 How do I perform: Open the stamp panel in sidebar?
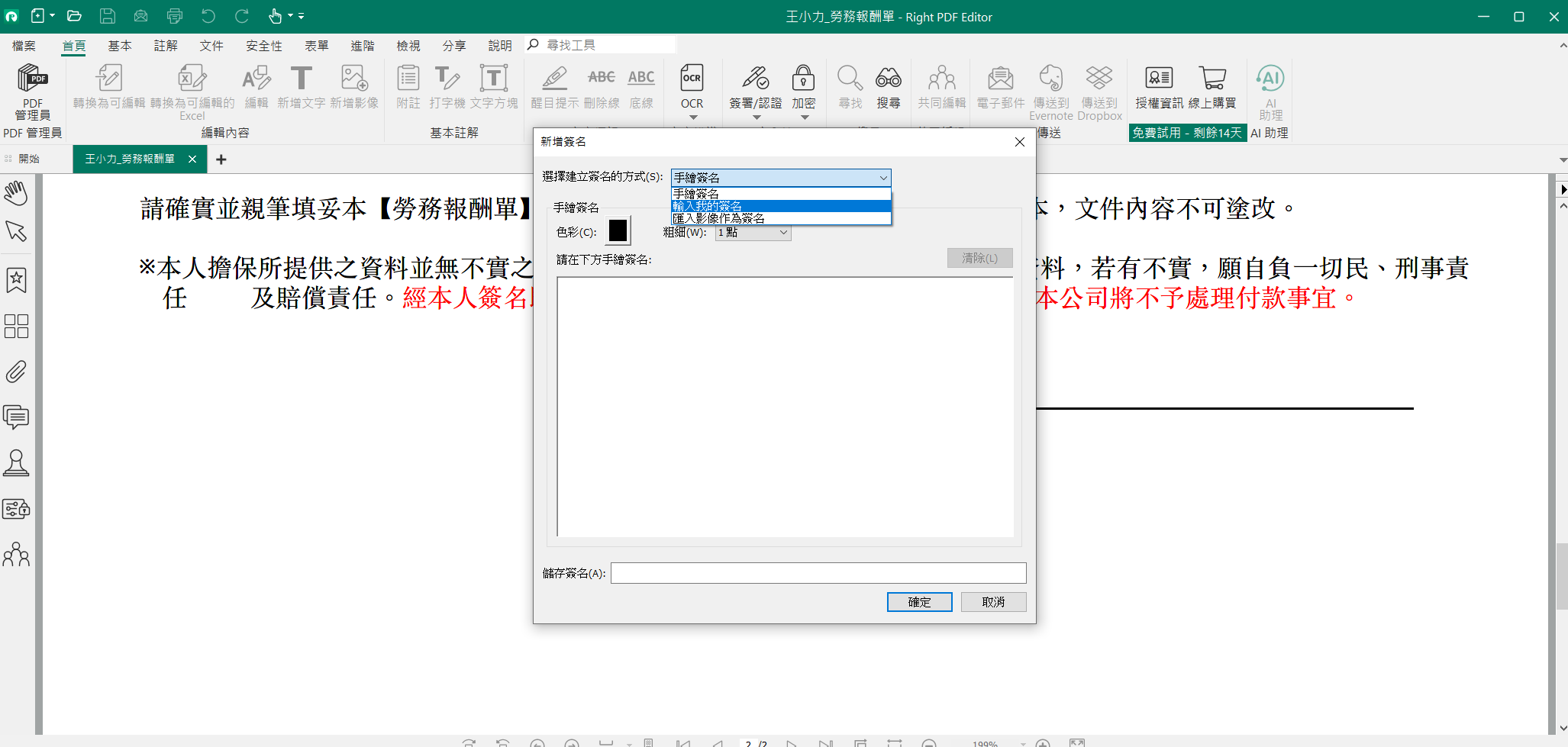pyautogui.click(x=16, y=463)
